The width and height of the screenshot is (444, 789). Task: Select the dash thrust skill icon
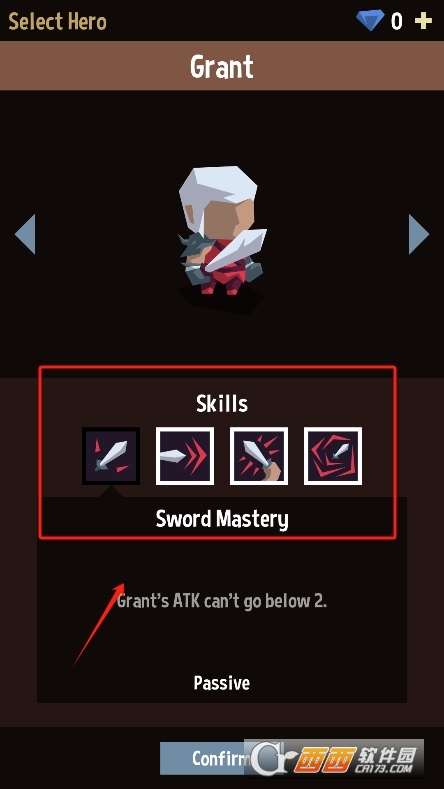(x=185, y=456)
